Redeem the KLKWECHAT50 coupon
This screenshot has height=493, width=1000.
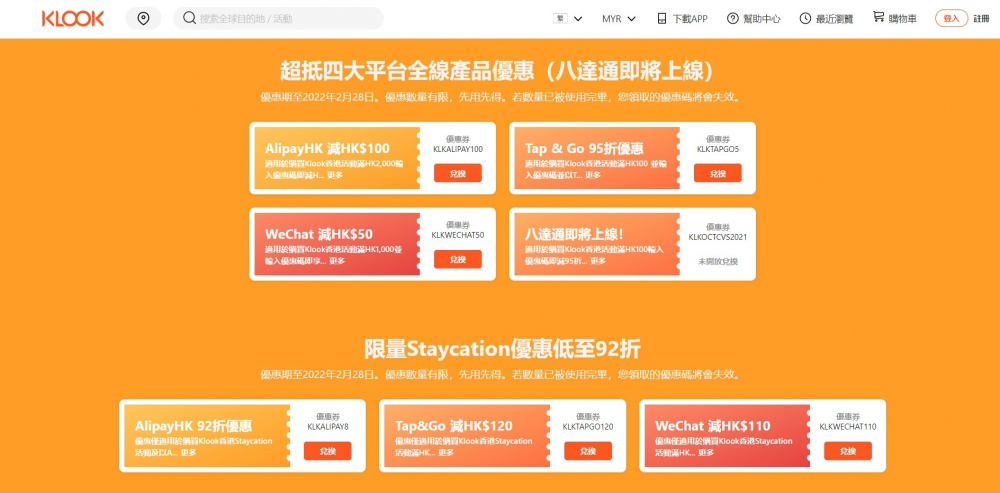pyautogui.click(x=458, y=259)
